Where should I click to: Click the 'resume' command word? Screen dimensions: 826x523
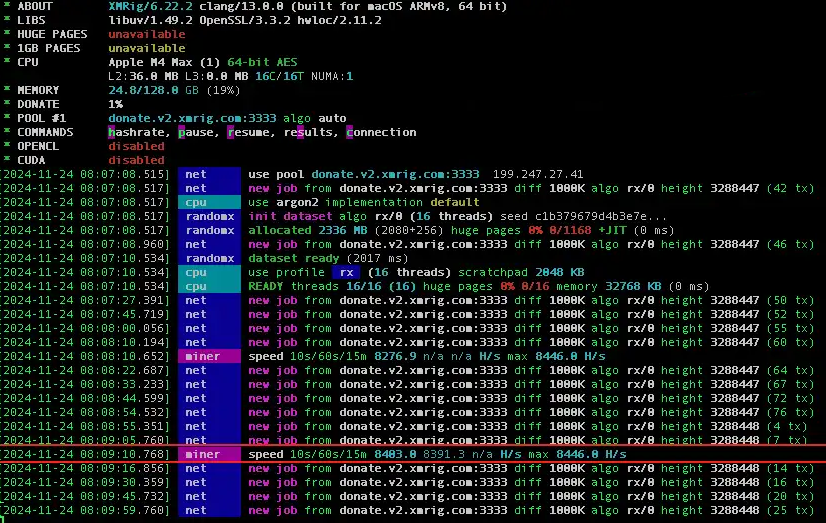tap(248, 132)
